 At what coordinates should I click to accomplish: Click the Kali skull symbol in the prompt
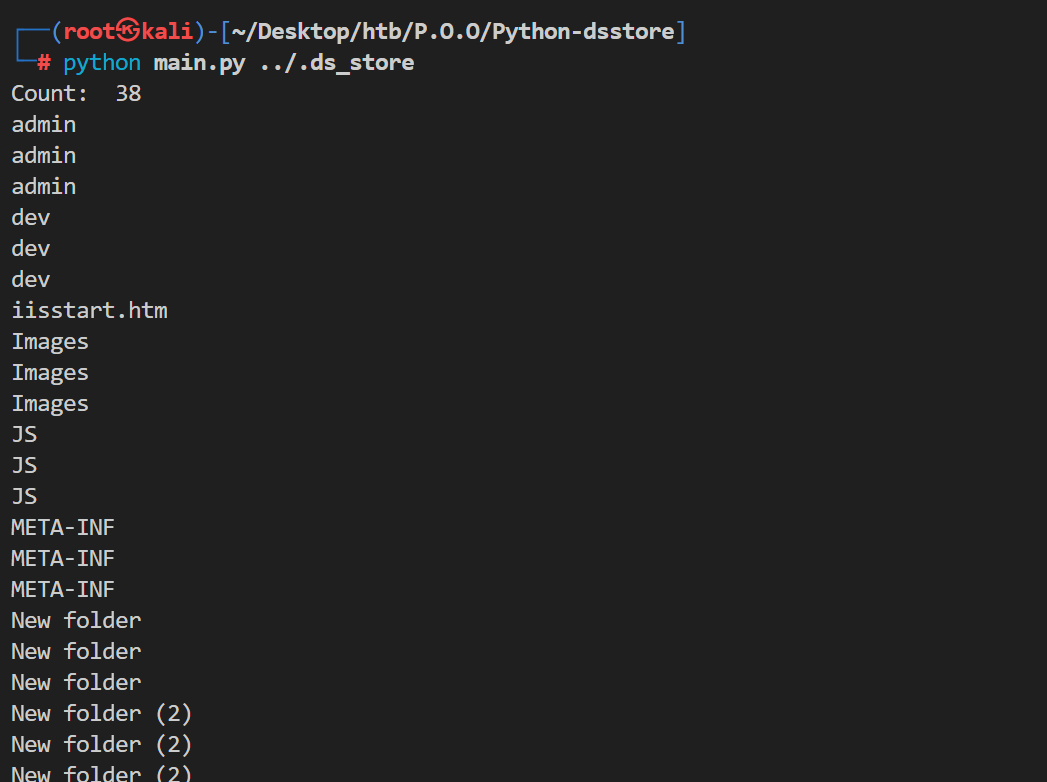tap(128, 32)
